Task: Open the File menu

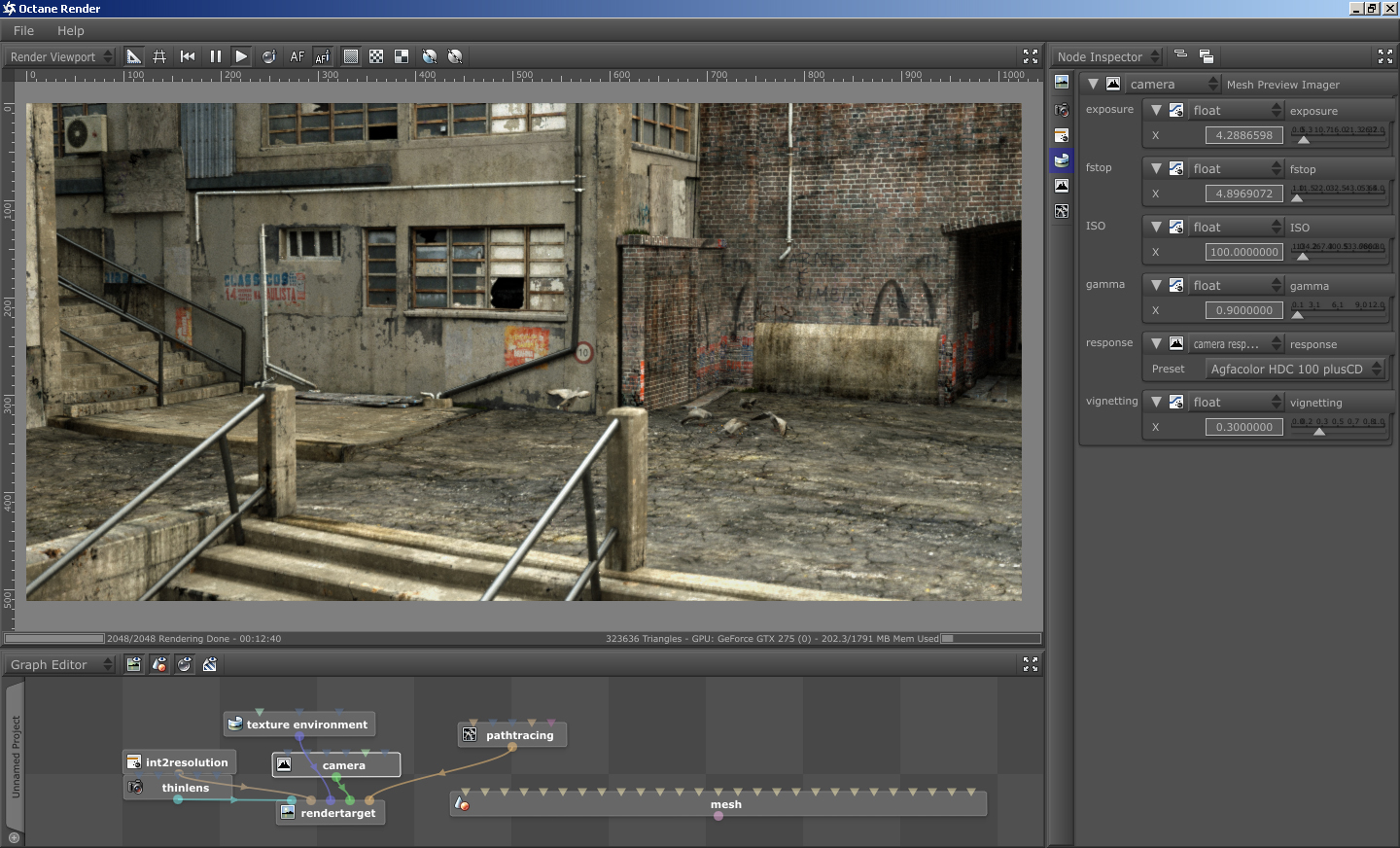Action: click(x=23, y=31)
